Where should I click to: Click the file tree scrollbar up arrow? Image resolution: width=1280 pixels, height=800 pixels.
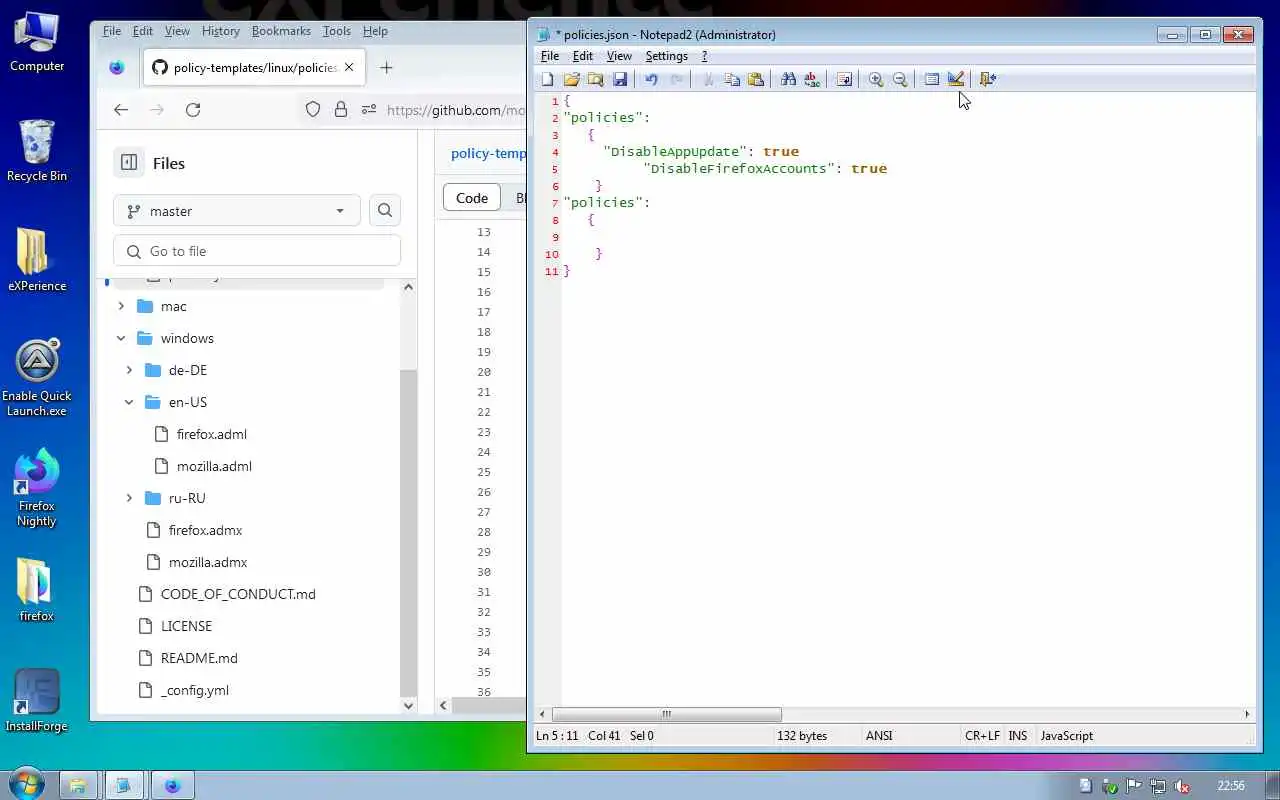coord(408,287)
